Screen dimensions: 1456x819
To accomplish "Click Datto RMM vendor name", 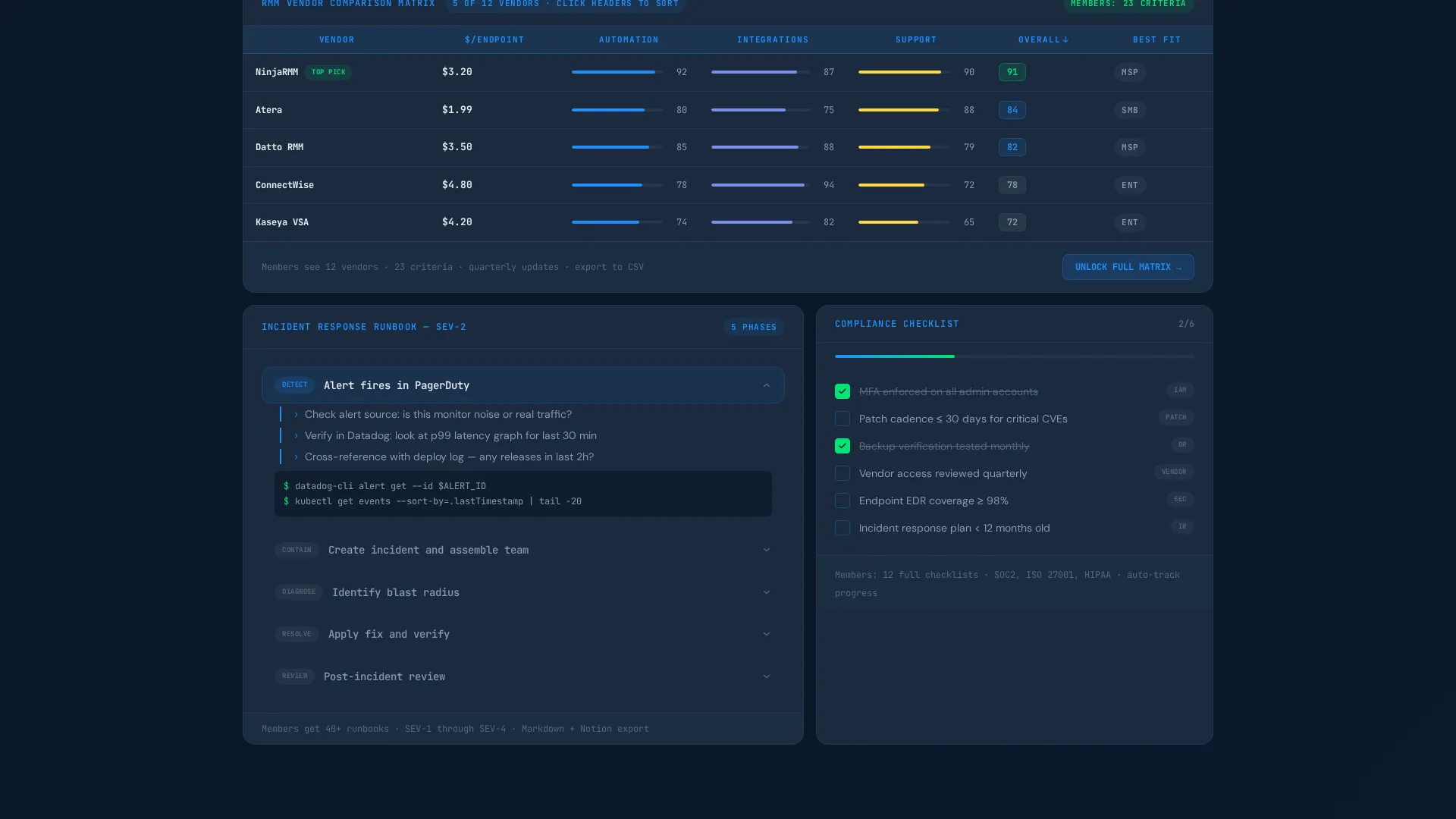I will pos(279,147).
